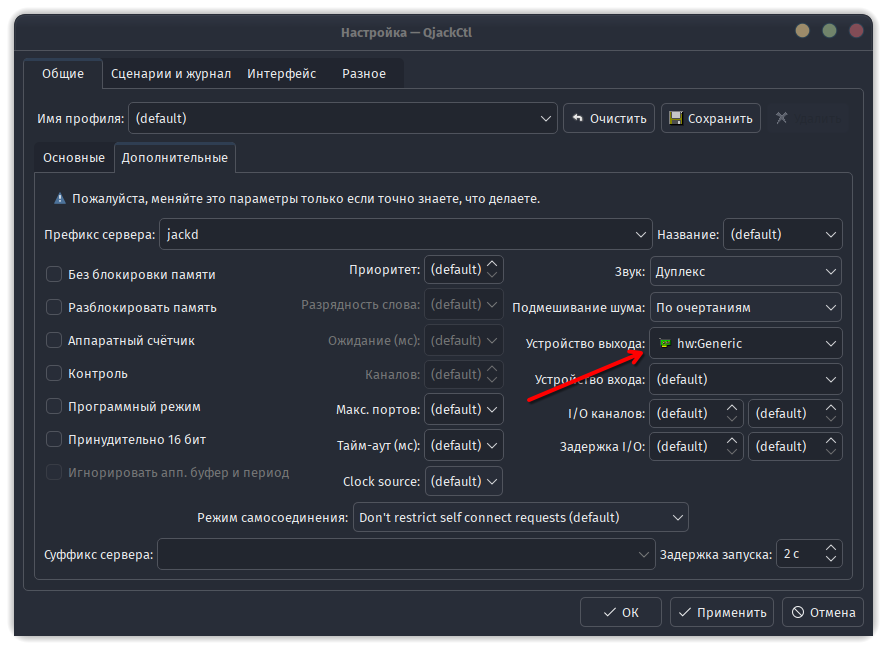Click the Очистить button

point(609,118)
